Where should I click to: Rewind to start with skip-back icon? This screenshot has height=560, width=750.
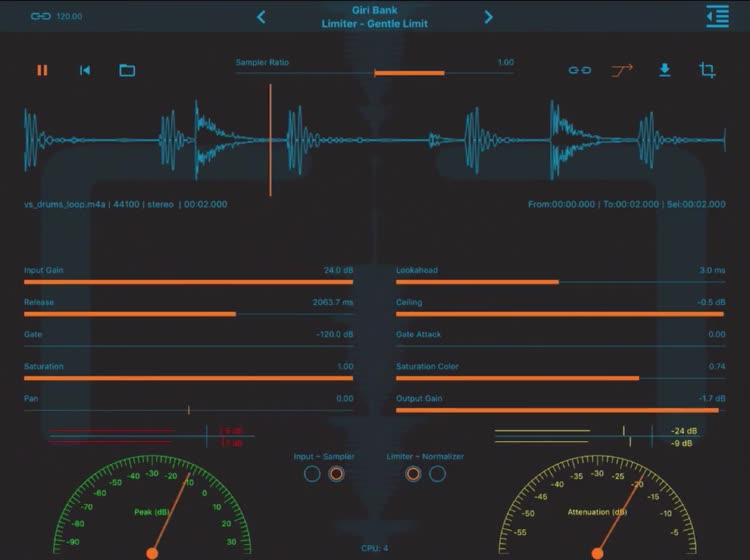85,70
